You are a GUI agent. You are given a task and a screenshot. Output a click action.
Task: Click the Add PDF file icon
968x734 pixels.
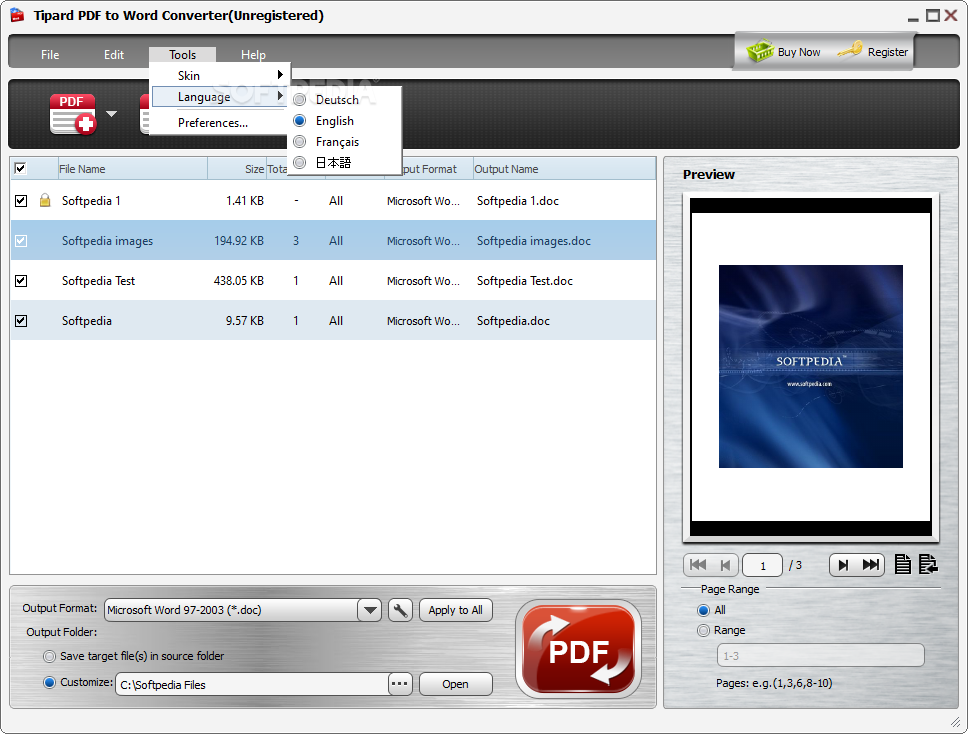pyautogui.click(x=73, y=114)
